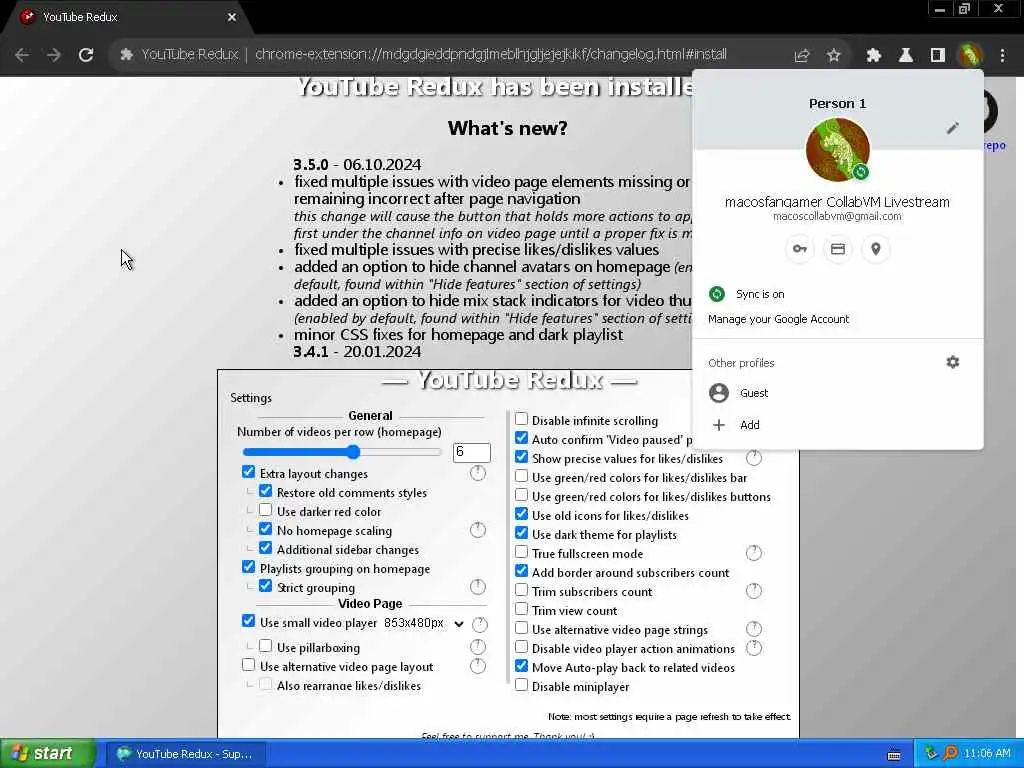Screen dimensions: 1024x768
Task: Open the Chrome Labs flask icon
Action: (x=906, y=56)
